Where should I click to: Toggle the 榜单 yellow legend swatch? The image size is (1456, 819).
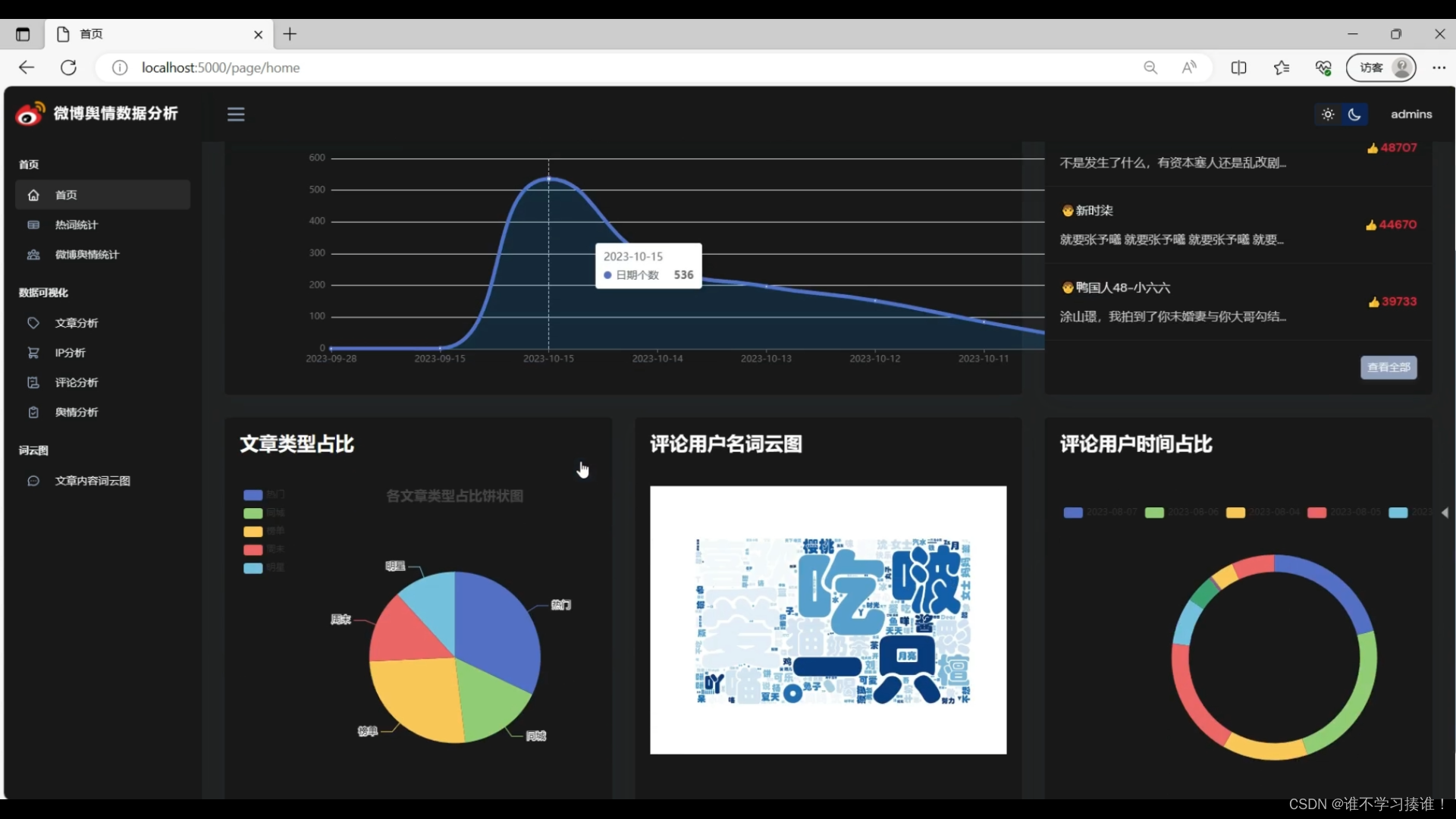point(253,532)
